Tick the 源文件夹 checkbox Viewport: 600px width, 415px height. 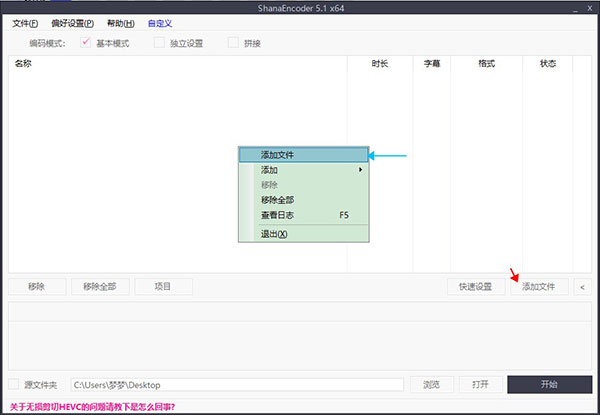point(14,384)
